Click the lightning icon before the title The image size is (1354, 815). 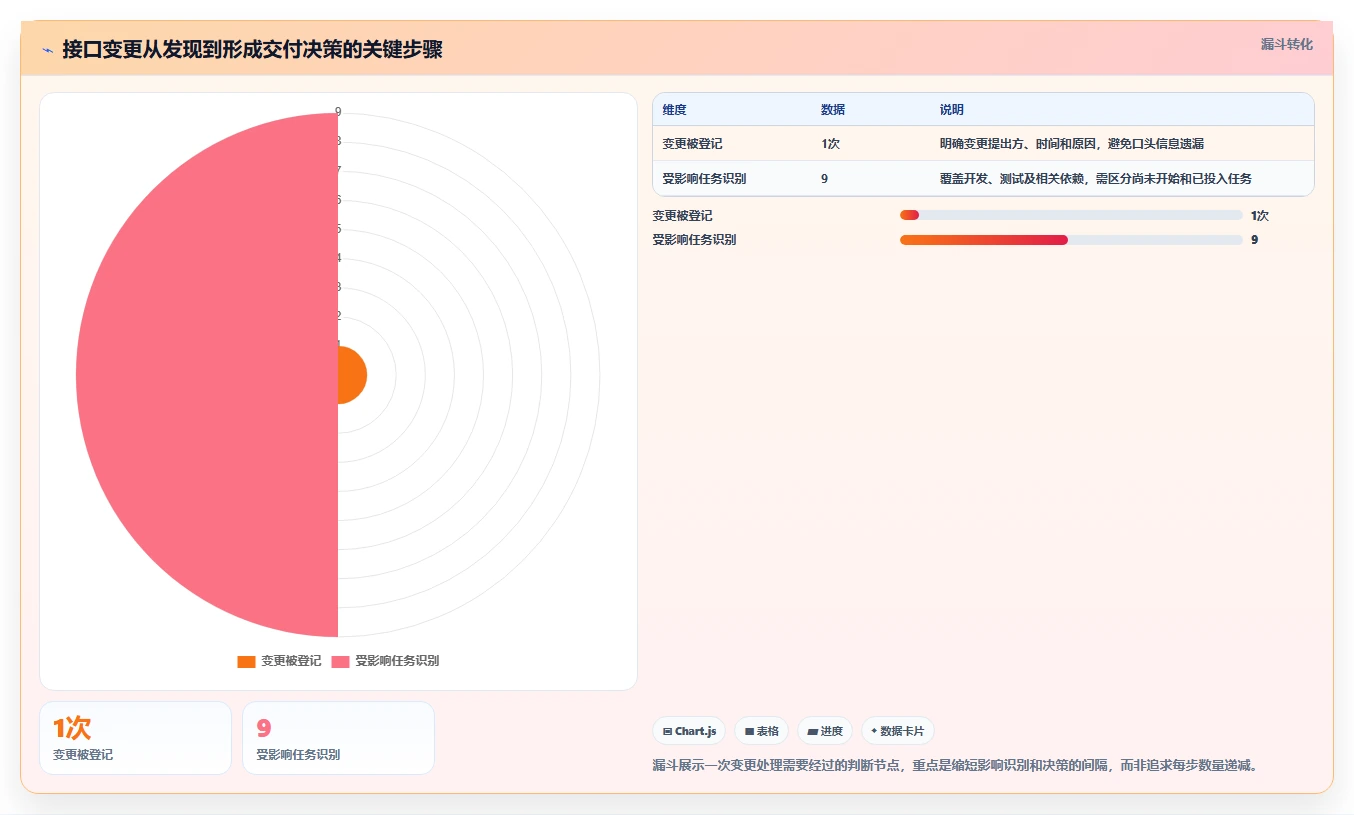pyautogui.click(x=47, y=50)
